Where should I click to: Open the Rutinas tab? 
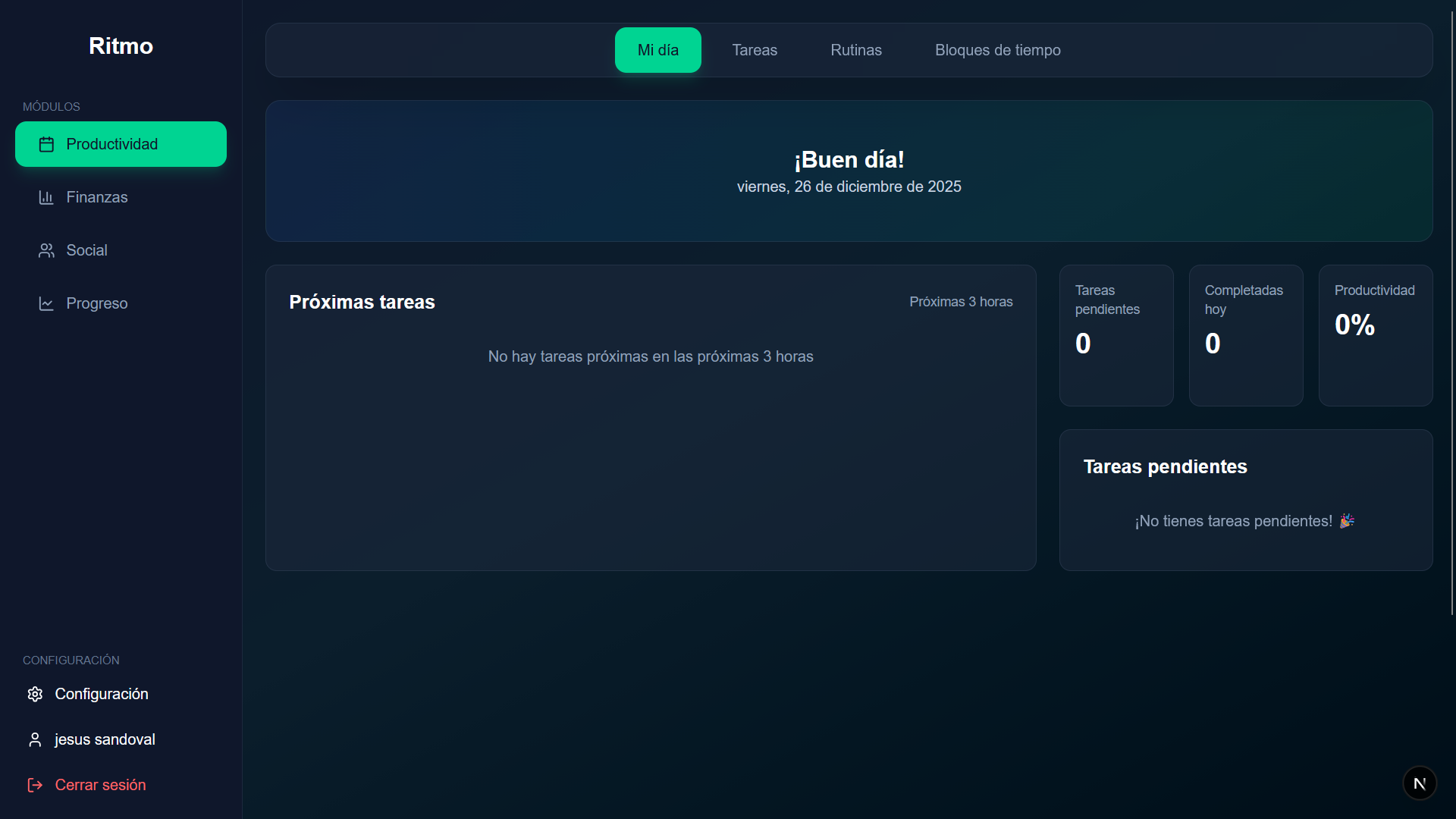point(855,50)
